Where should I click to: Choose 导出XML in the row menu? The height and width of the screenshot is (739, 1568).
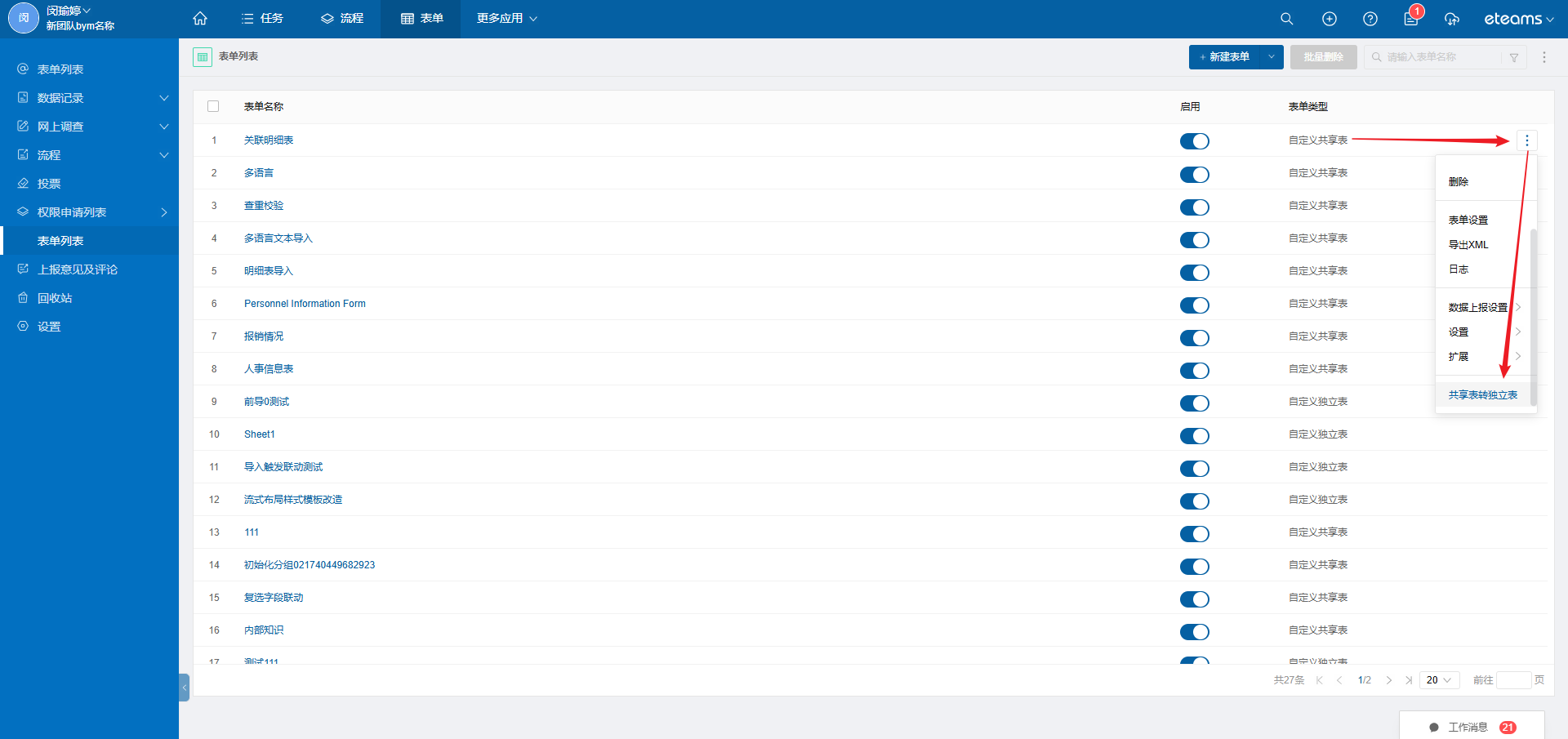coord(1468,245)
